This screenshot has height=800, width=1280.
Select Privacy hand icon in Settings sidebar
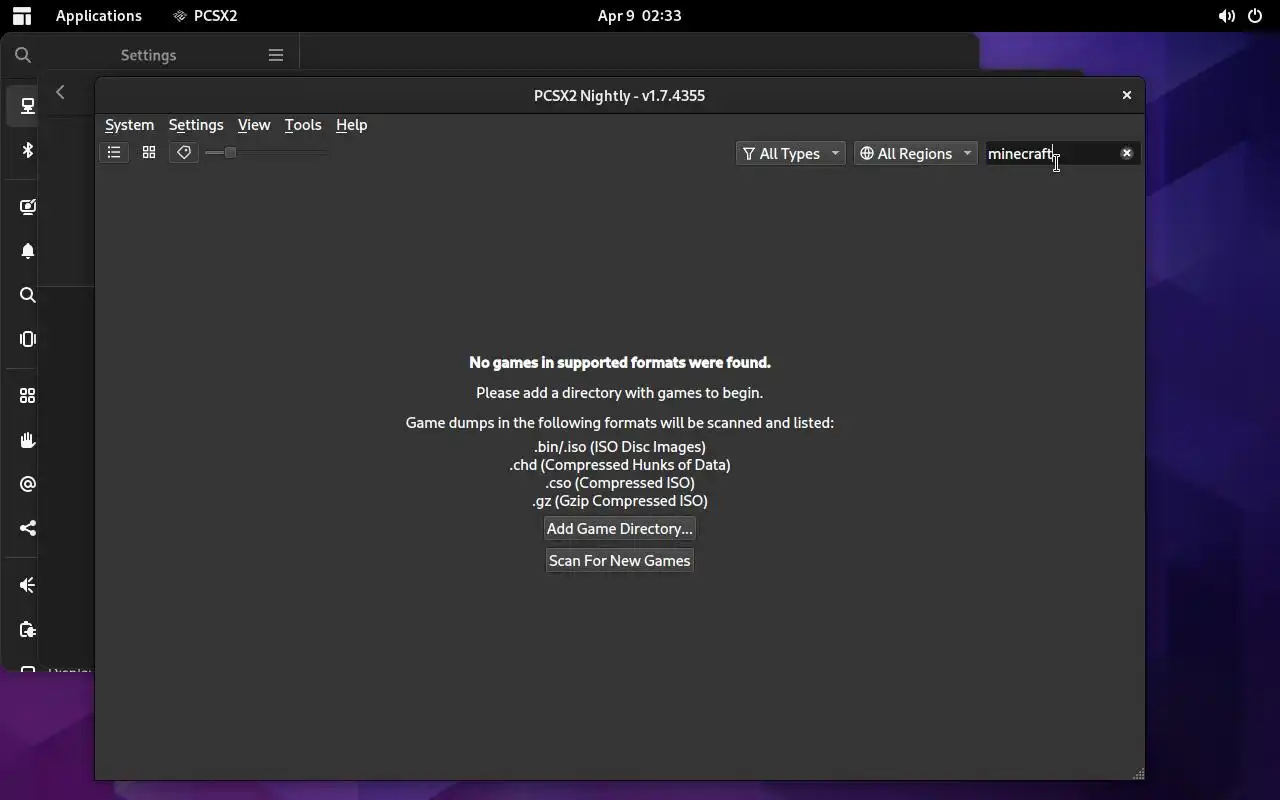click(x=28, y=440)
